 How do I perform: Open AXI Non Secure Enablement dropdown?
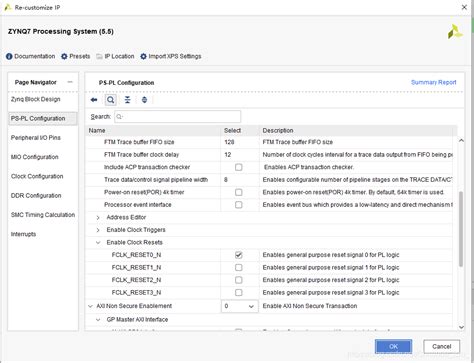coord(240,306)
